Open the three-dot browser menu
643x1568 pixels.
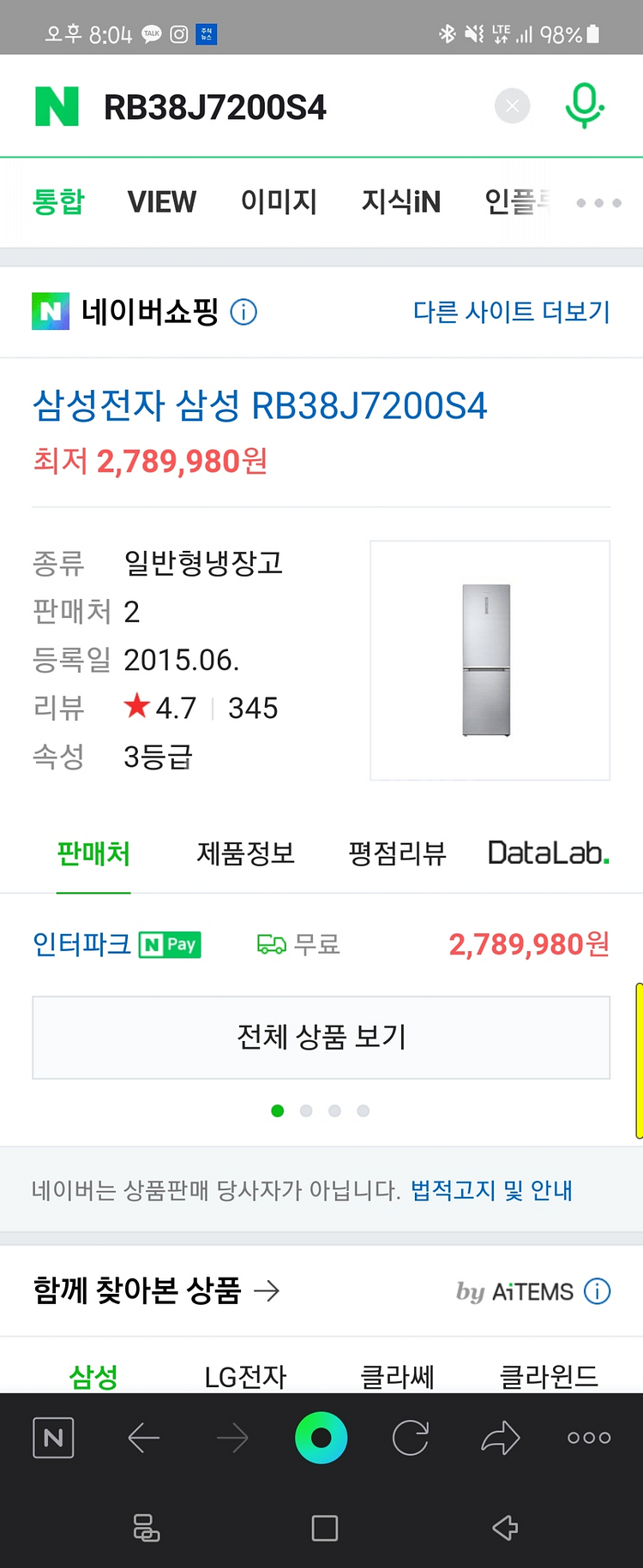pyautogui.click(x=589, y=1437)
